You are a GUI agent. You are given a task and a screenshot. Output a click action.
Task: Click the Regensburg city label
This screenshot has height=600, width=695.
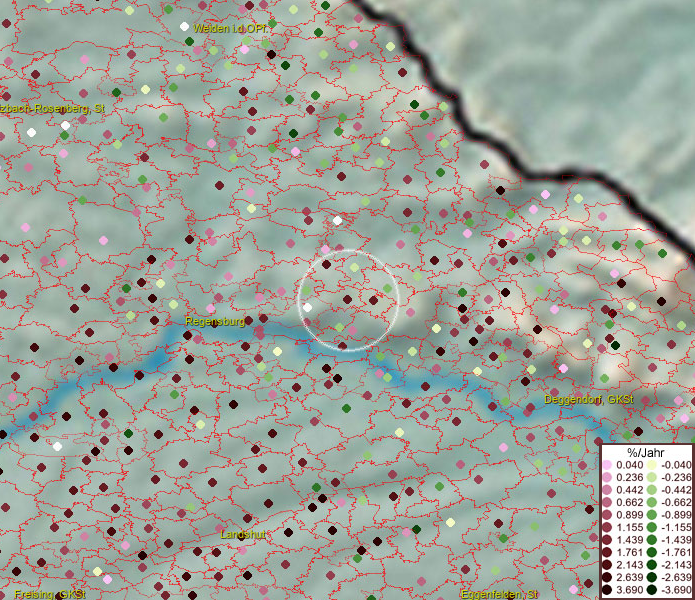(215, 321)
